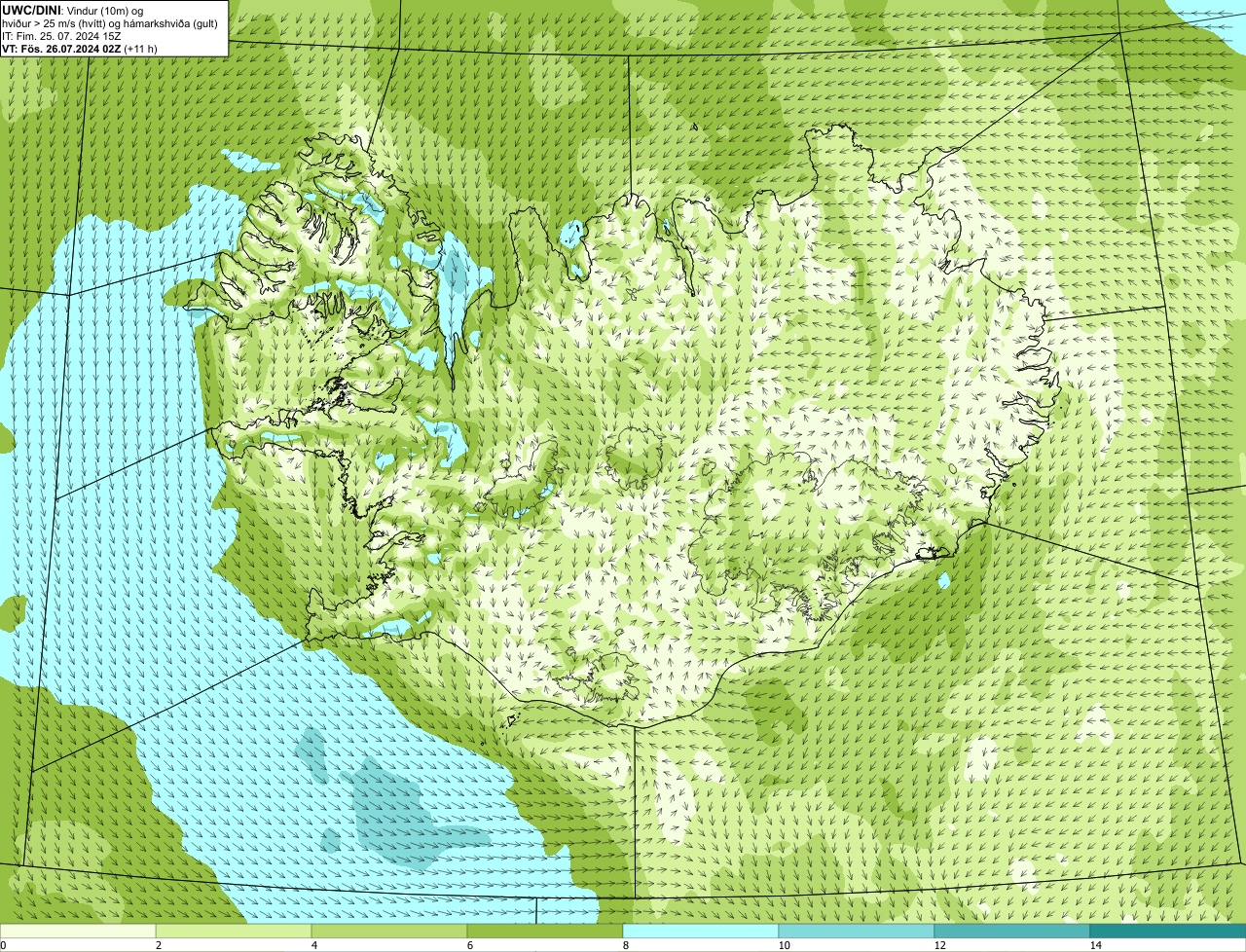This screenshot has width=1246, height=952.
Task: Click the 10–12 m/s turquoise legend swatch
Action: [x=857, y=931]
